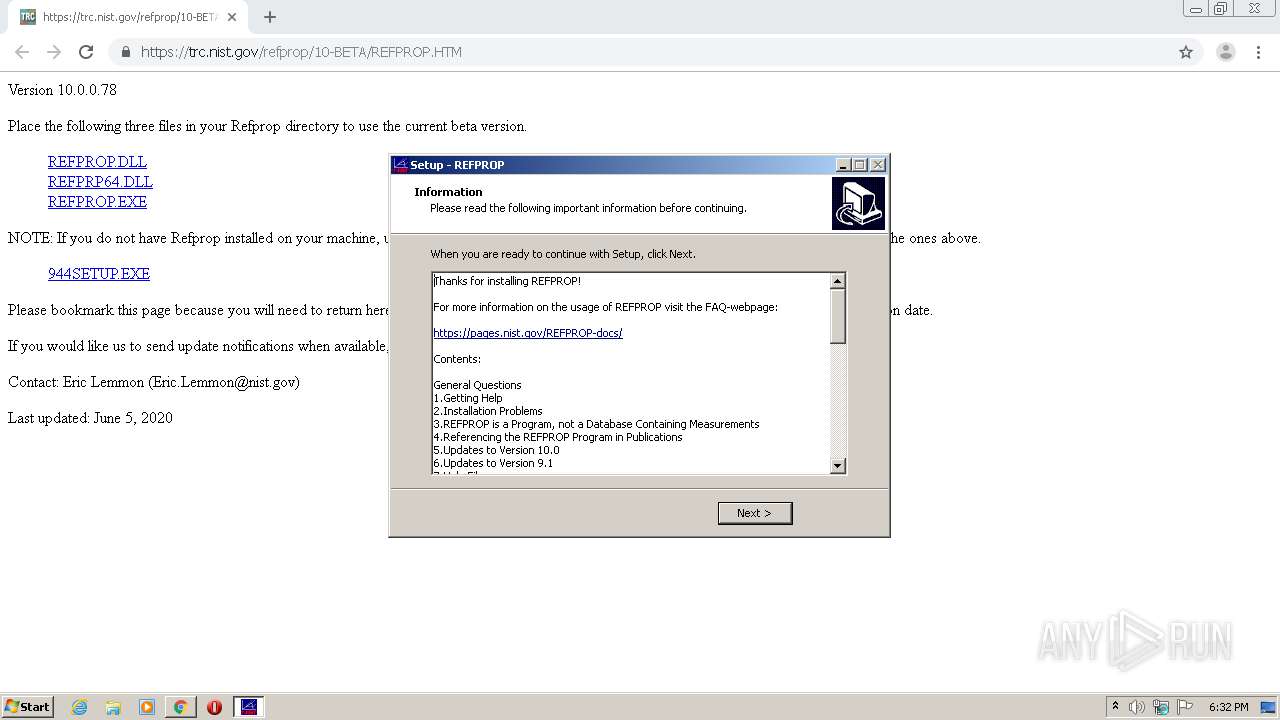Go back in browser history
Viewport: 1280px width, 720px height.
click(x=22, y=52)
